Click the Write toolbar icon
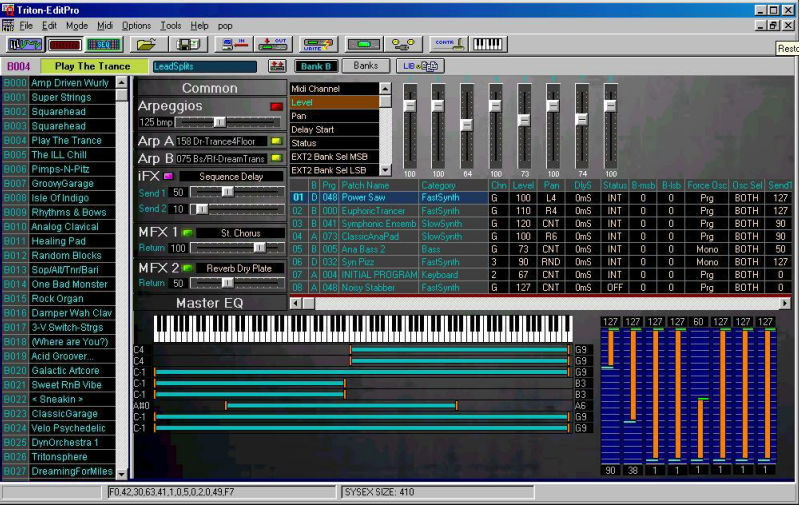Viewport: 800px width, 505px height. [316, 44]
